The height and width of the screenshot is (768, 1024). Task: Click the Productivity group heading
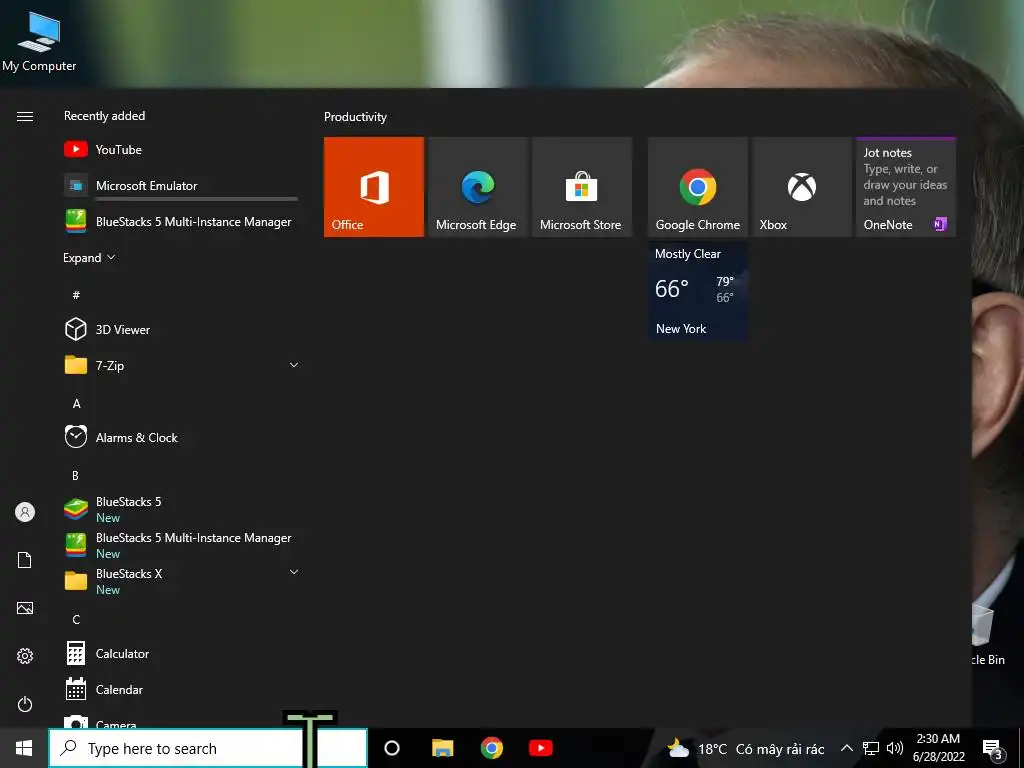coord(355,117)
